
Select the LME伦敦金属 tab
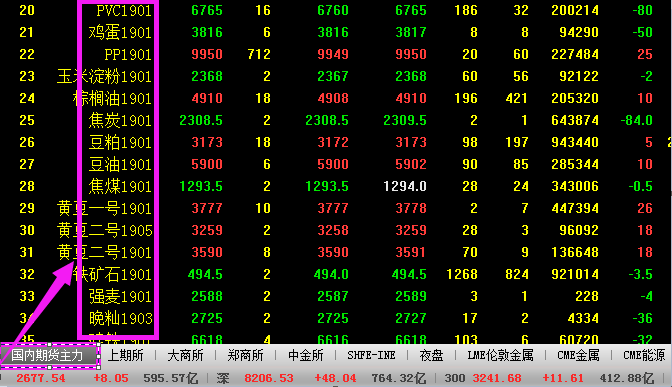500,355
